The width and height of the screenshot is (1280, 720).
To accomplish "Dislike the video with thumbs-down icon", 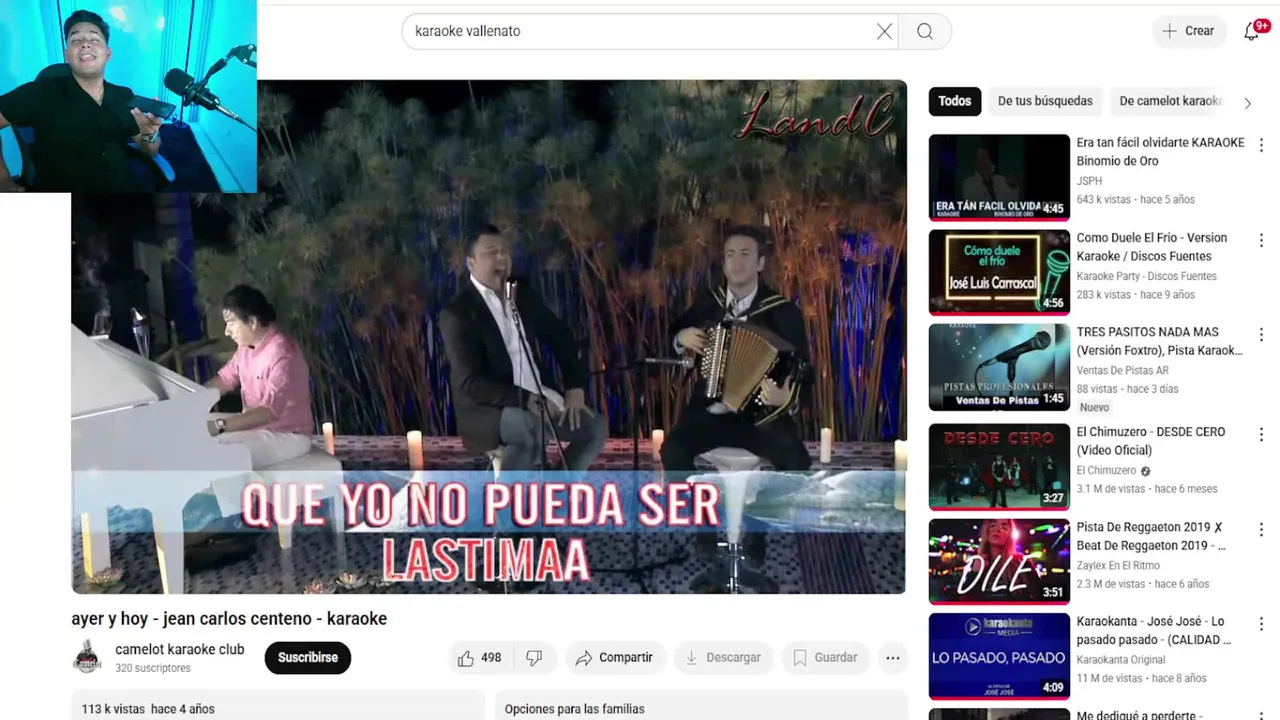I will click(534, 658).
